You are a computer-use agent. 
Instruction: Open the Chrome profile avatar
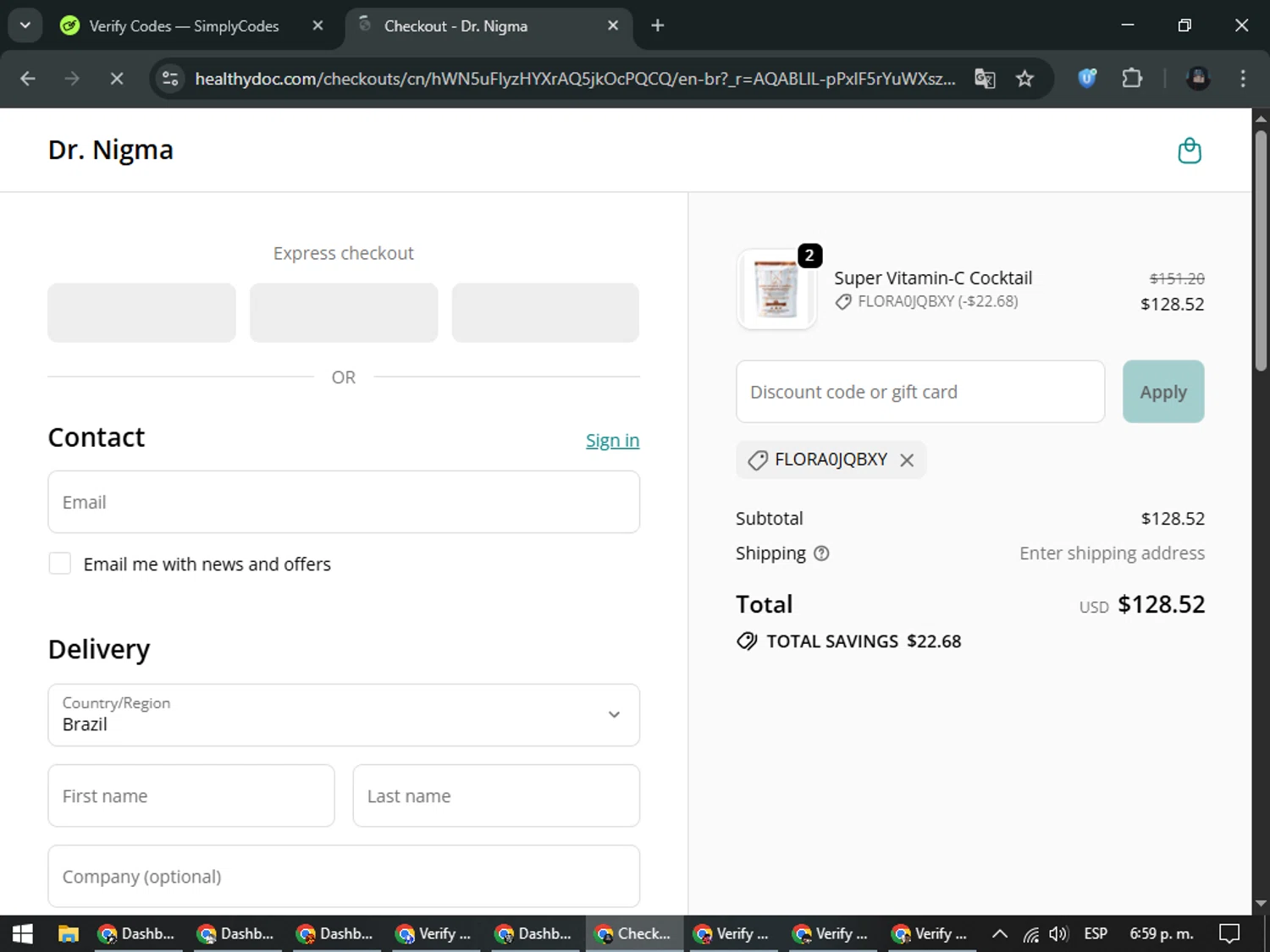pyautogui.click(x=1198, y=79)
